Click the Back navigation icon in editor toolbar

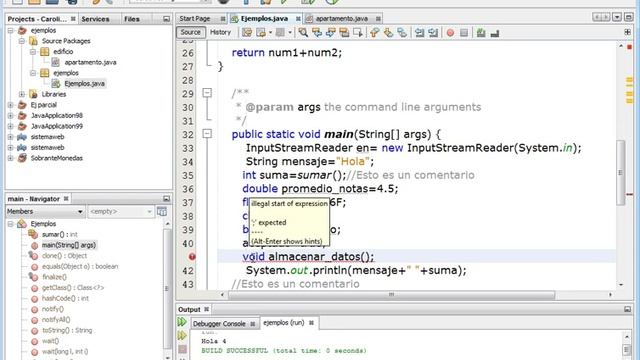pyautogui.click(x=261, y=33)
